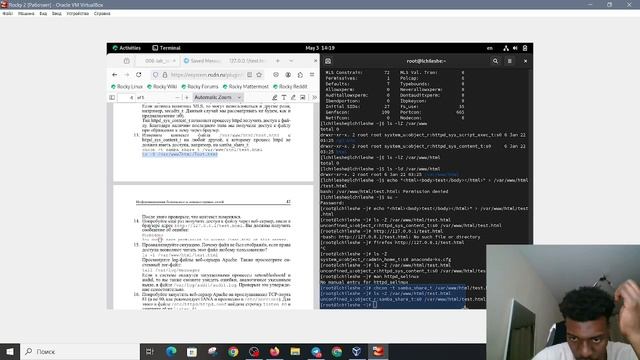This screenshot has height=360, width=640.
Task: Open the Rocky Mattermost bookmark
Action: [x=245, y=87]
